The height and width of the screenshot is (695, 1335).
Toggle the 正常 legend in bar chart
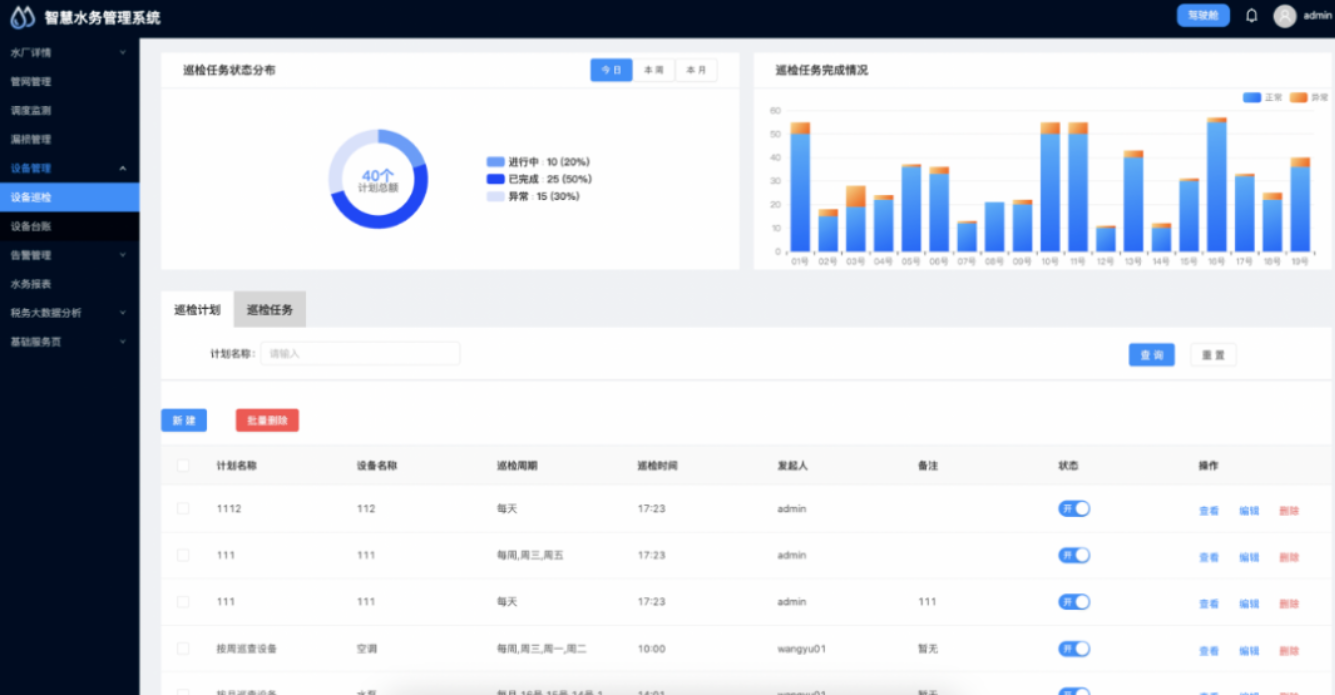(1262, 98)
